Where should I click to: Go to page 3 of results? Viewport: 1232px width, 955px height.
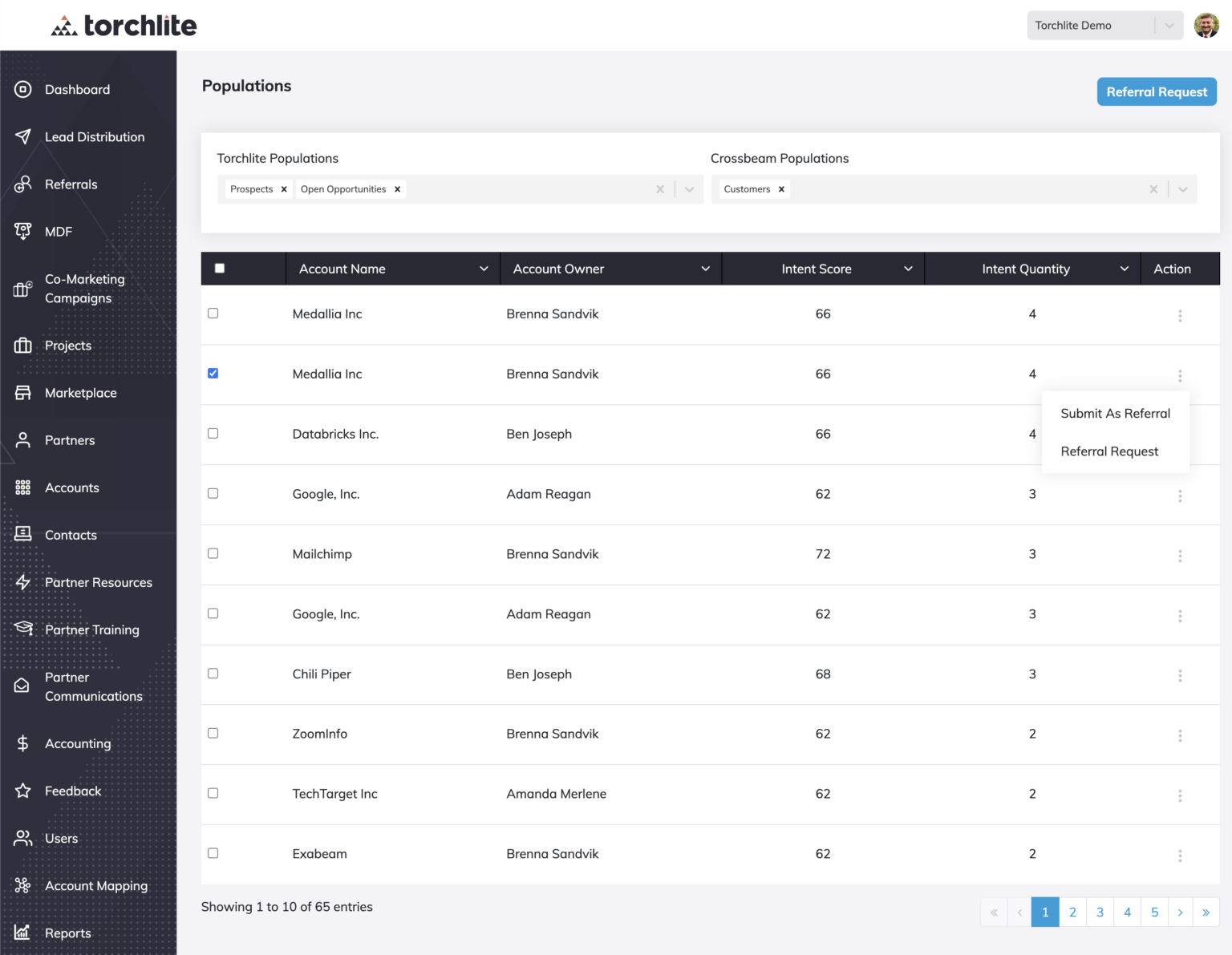[1100, 912]
